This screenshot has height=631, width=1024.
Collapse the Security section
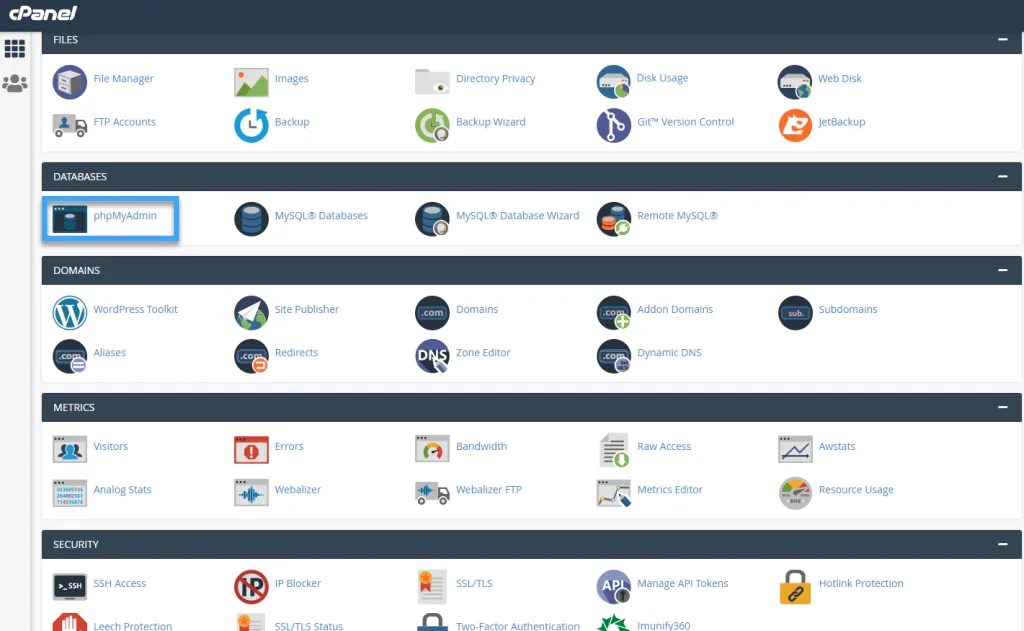[x=1002, y=544]
